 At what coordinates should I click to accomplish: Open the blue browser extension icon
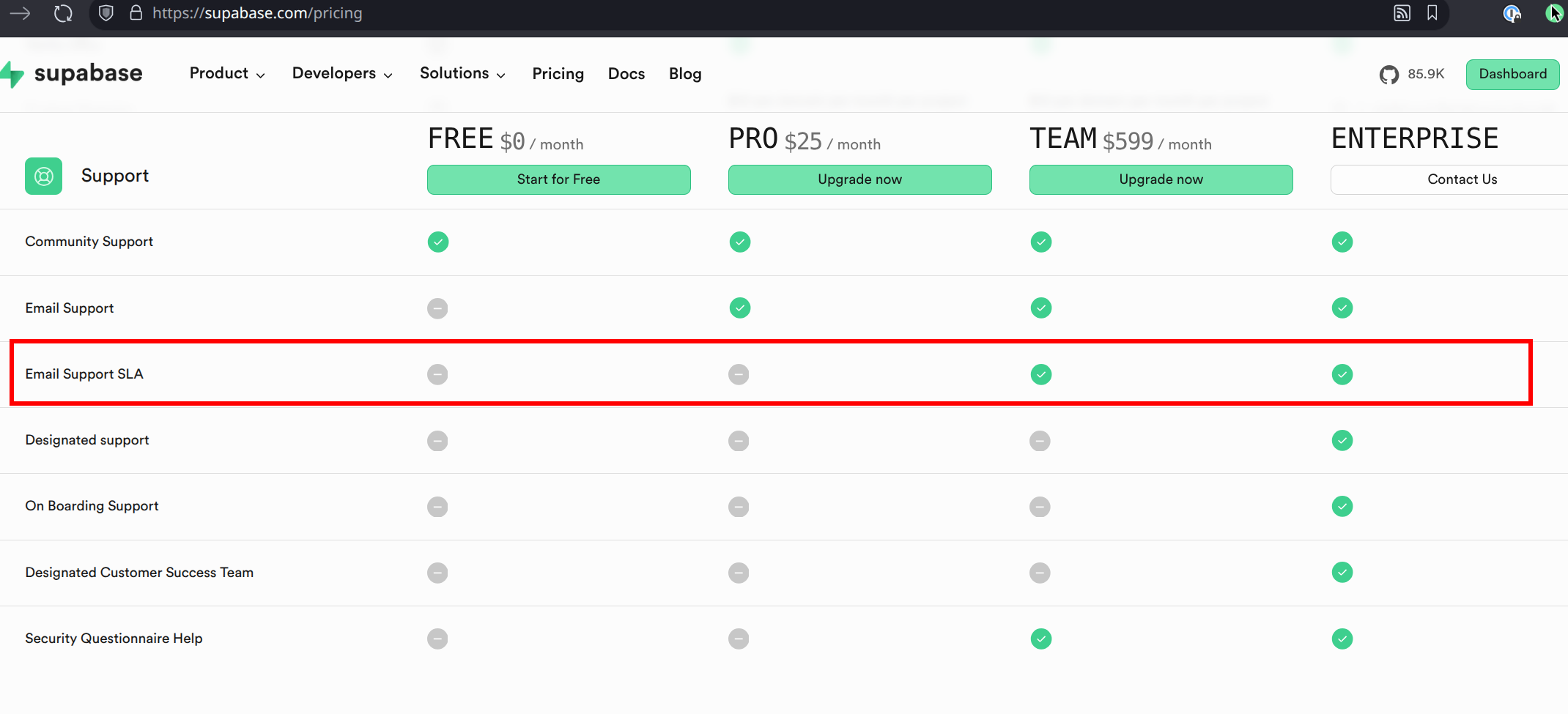[x=1512, y=13]
